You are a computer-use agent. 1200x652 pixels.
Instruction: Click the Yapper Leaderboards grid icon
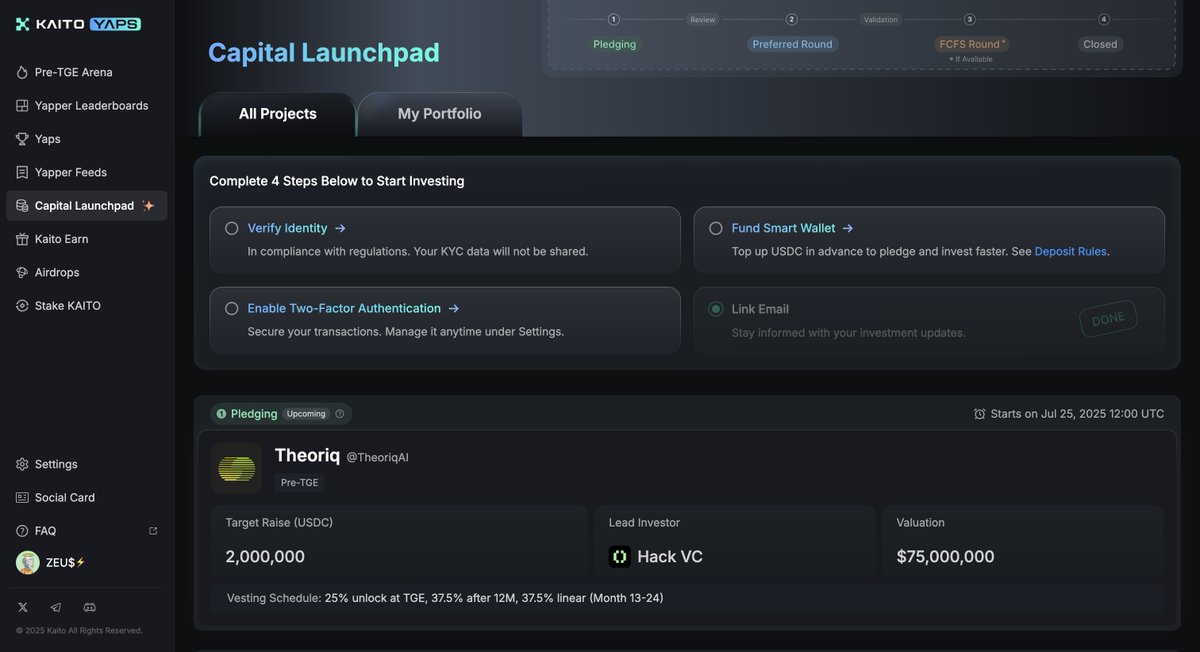pos(22,105)
